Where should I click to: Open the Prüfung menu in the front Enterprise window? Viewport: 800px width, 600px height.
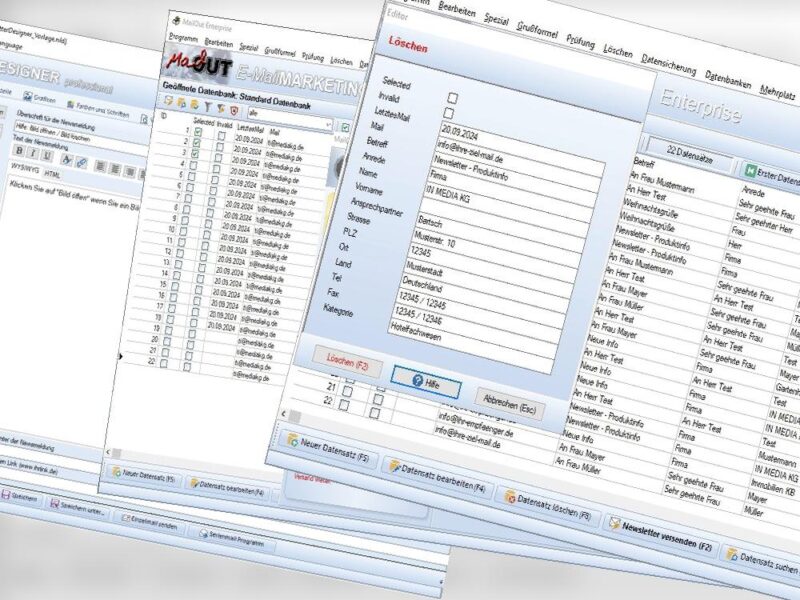click(581, 40)
